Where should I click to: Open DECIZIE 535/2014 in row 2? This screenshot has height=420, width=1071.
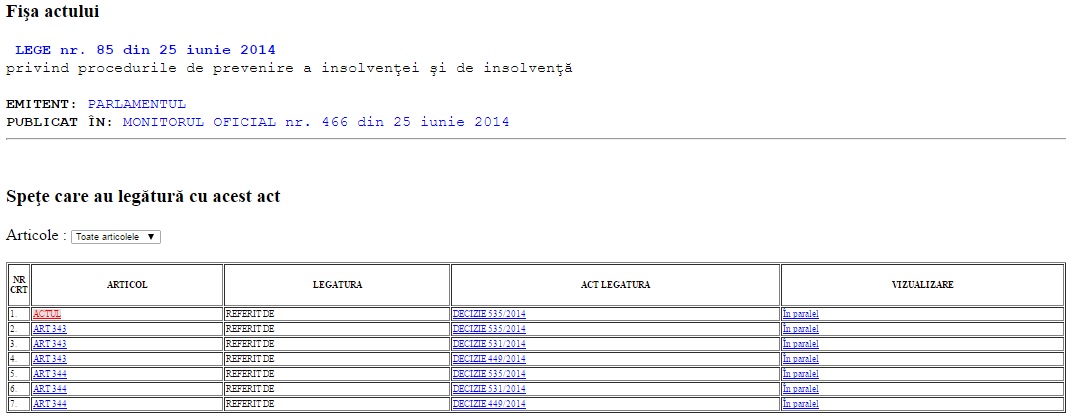489,329
